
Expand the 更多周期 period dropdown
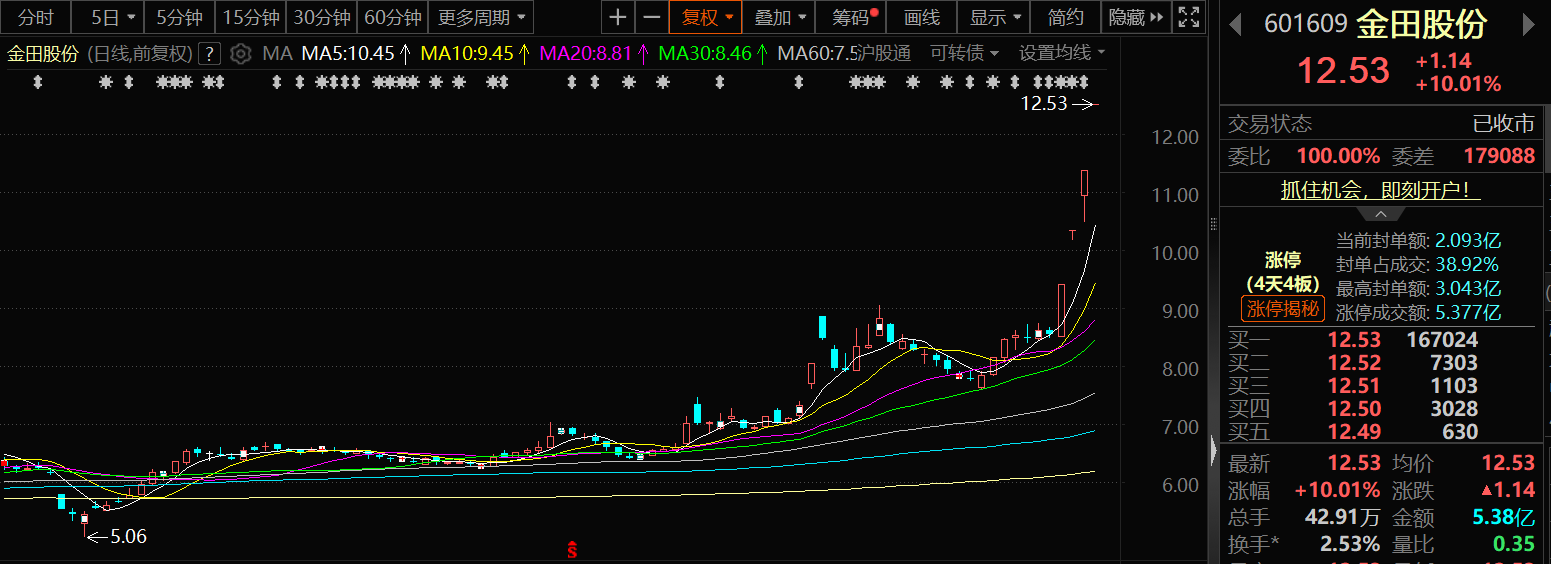tap(481, 17)
